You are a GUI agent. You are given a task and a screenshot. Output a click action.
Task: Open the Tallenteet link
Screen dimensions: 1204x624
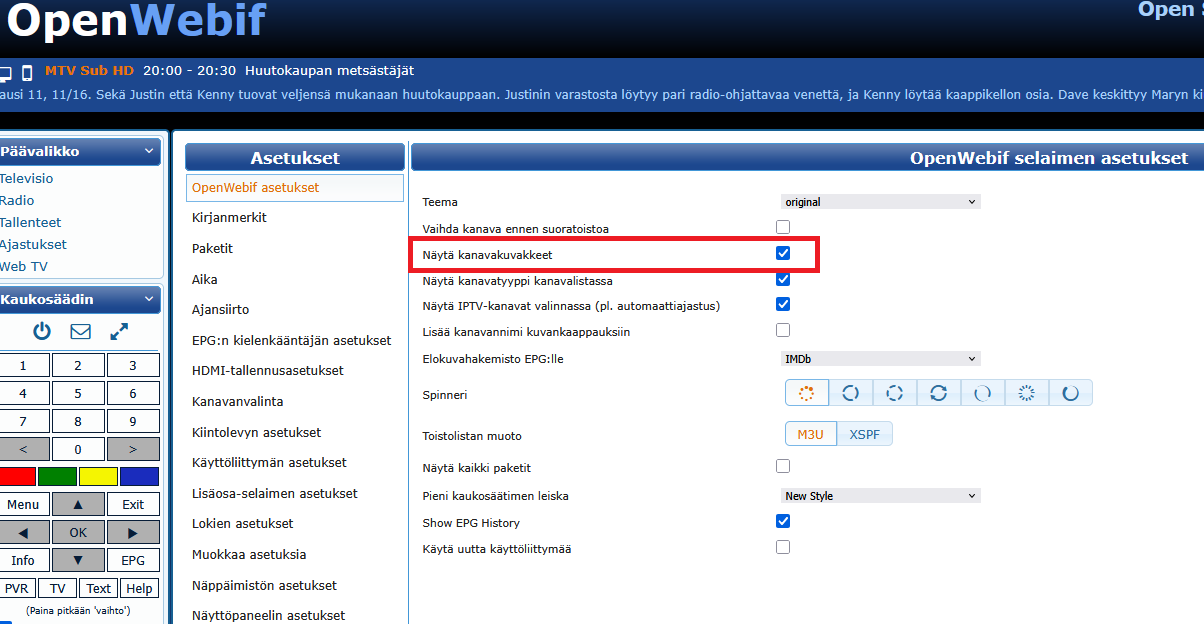(30, 222)
